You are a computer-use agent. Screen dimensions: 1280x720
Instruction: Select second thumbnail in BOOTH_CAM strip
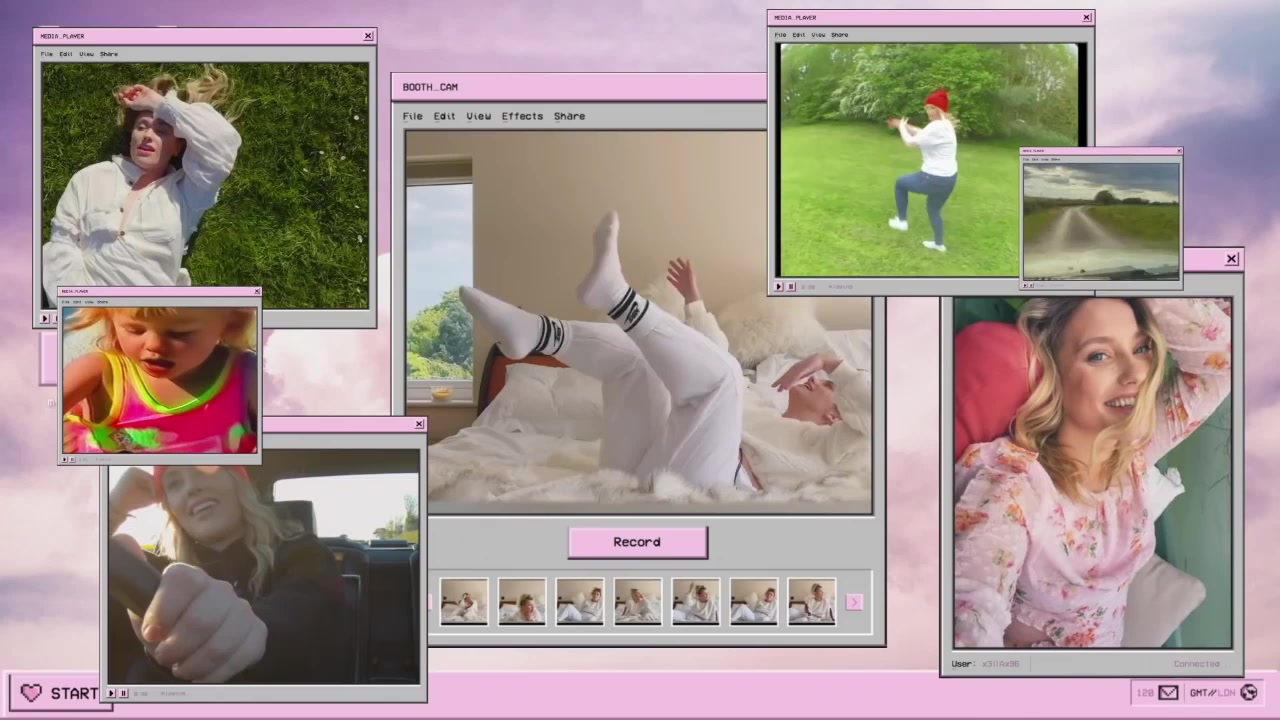[x=522, y=602]
